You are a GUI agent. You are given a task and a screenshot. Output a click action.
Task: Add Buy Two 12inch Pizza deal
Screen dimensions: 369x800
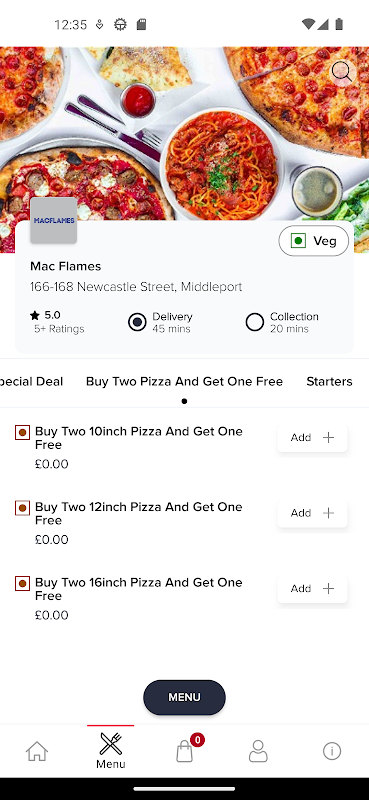point(312,513)
